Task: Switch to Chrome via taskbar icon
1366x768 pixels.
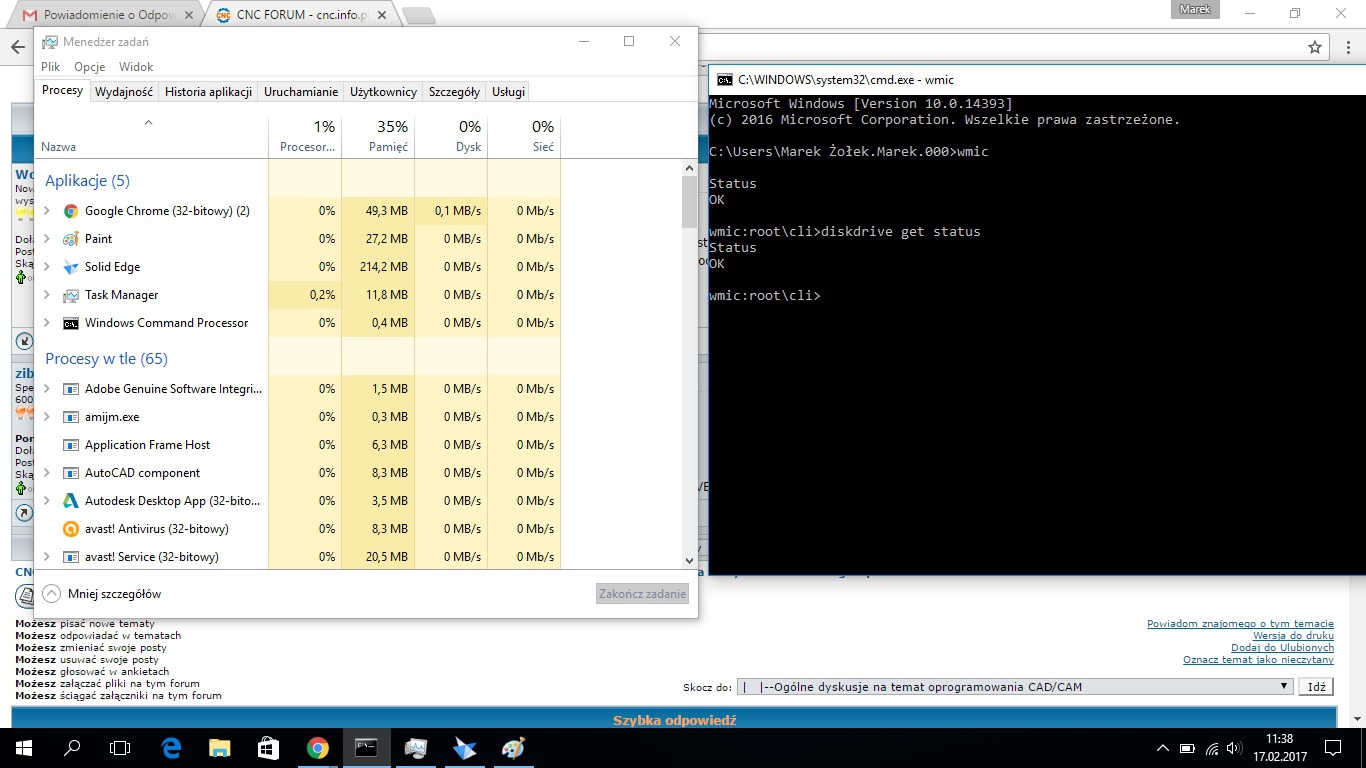Action: click(318, 748)
